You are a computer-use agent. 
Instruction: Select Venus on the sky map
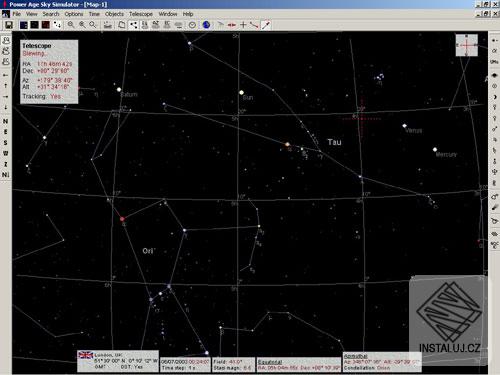404,126
